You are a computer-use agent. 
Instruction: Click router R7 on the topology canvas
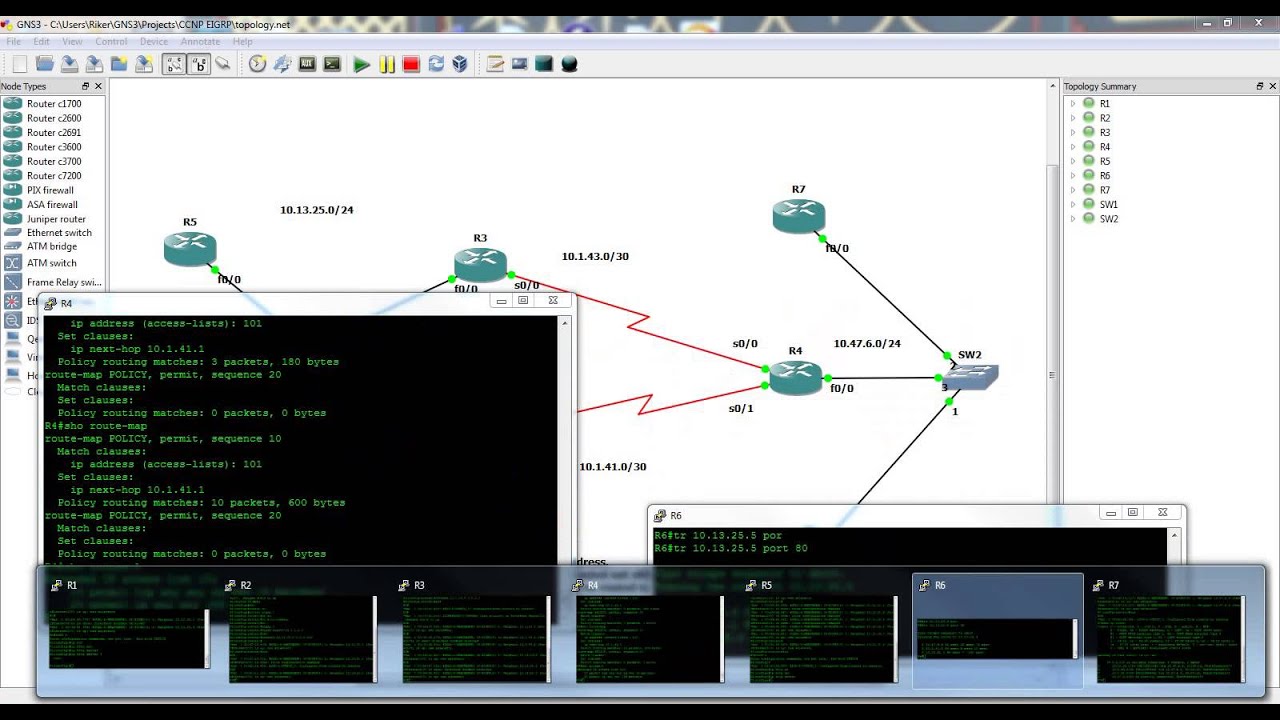(798, 215)
